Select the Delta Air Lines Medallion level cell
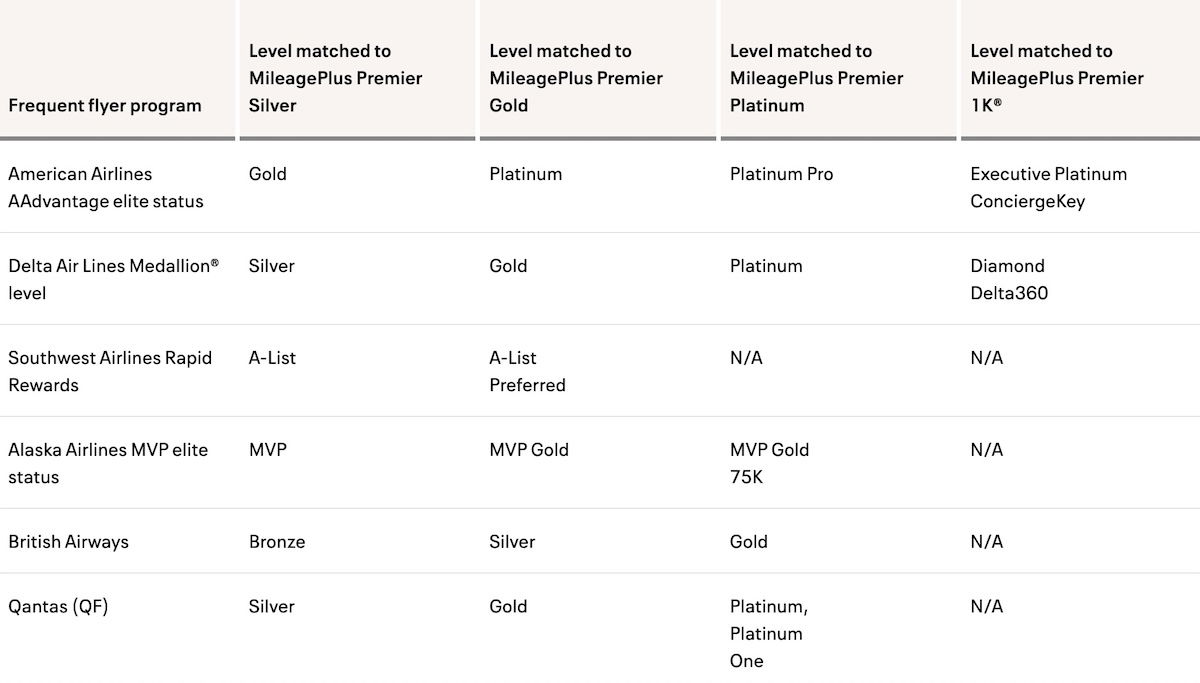 pos(113,279)
